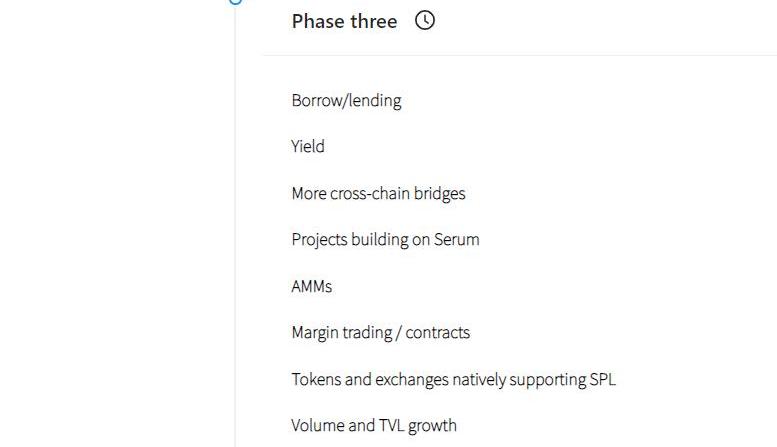Click the clock icon beside Phase three

[425, 20]
